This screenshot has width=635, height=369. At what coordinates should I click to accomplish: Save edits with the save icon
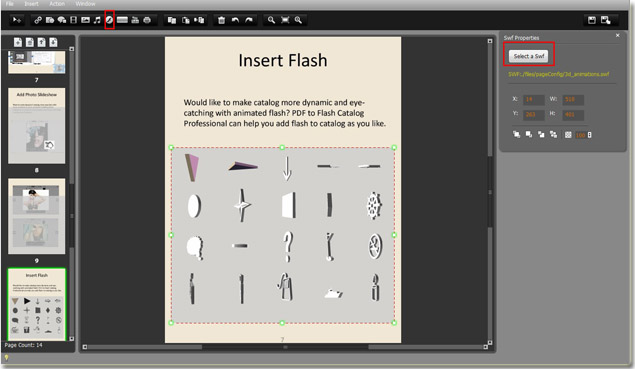click(592, 20)
